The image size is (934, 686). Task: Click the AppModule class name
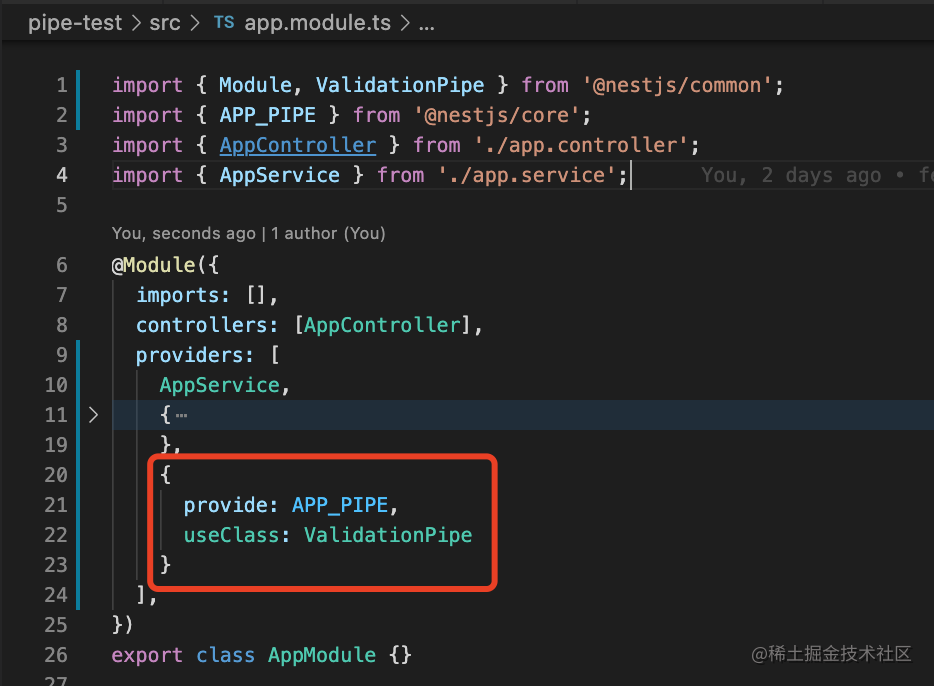click(322, 655)
